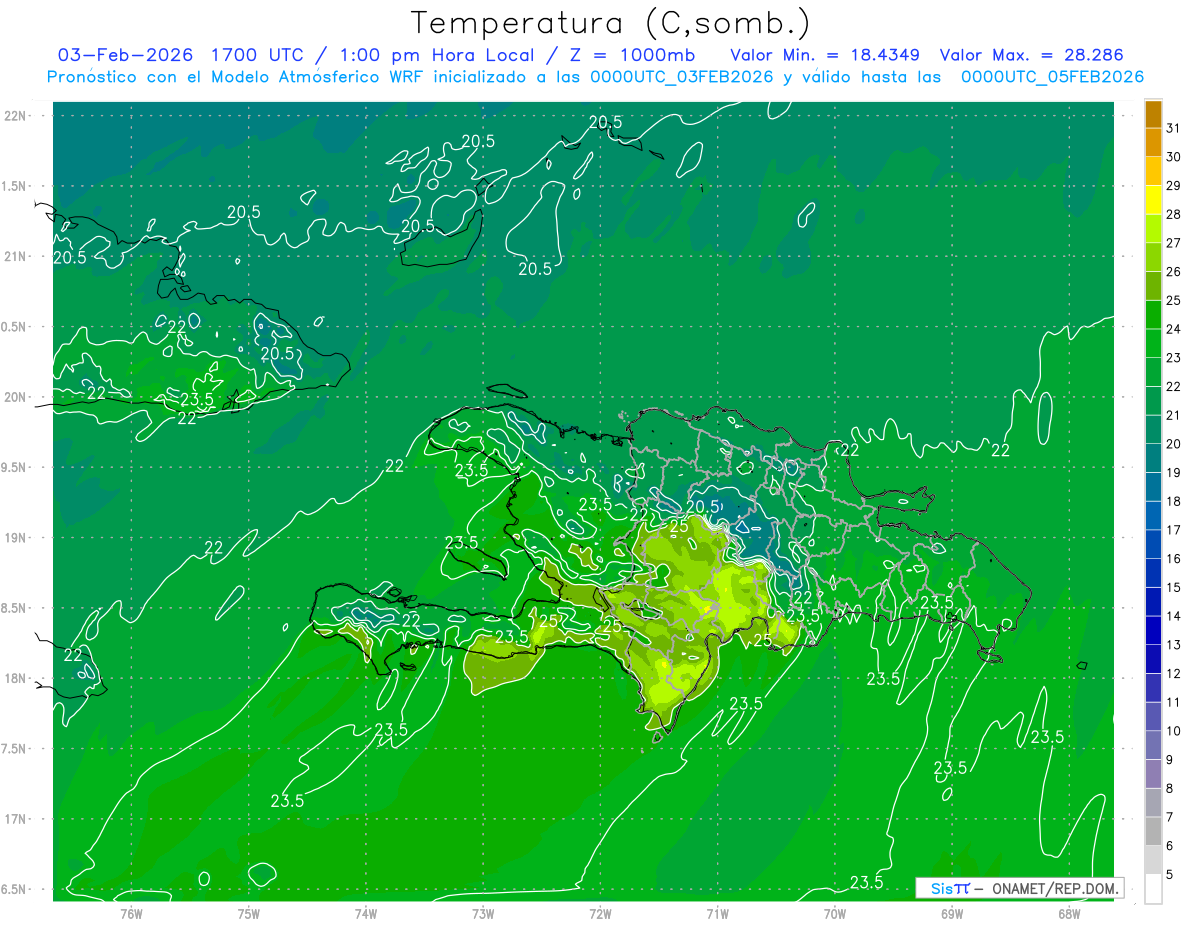The width and height of the screenshot is (1200, 927).
Task: Click the '69W' longitude axis label
Action: pyautogui.click(x=951, y=913)
